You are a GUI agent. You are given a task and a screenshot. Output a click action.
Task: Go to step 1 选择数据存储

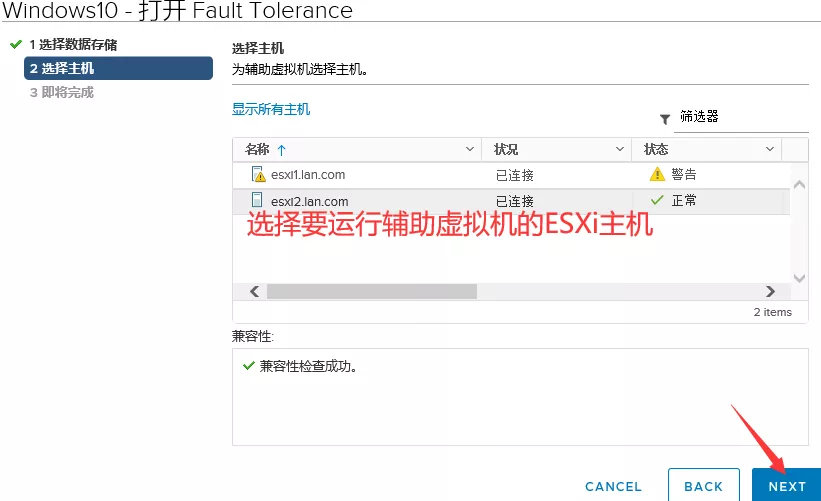[72, 45]
